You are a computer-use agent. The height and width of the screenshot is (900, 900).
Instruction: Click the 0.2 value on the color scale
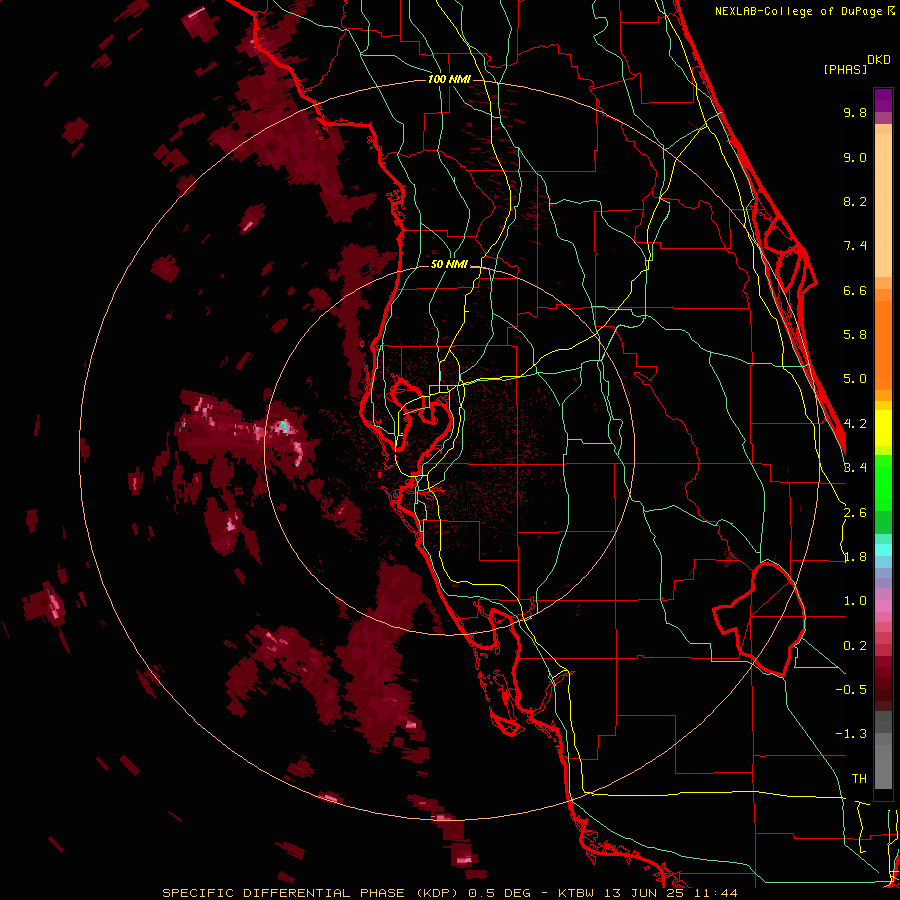(855, 646)
